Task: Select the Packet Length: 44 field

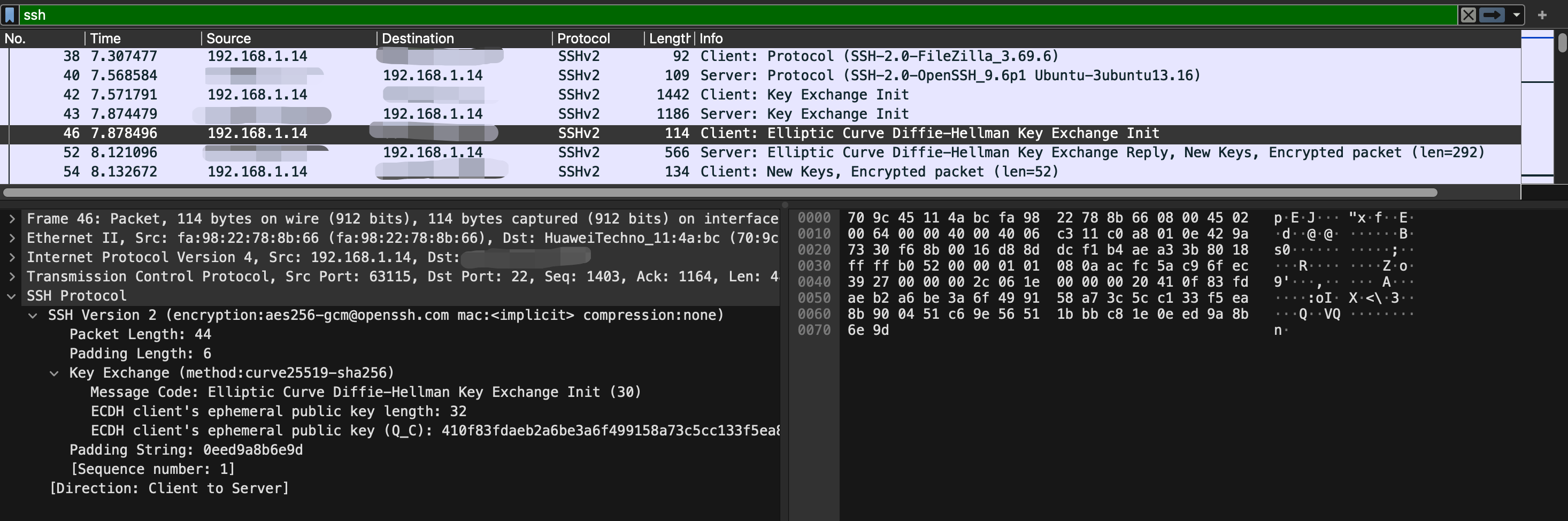Action: point(140,334)
